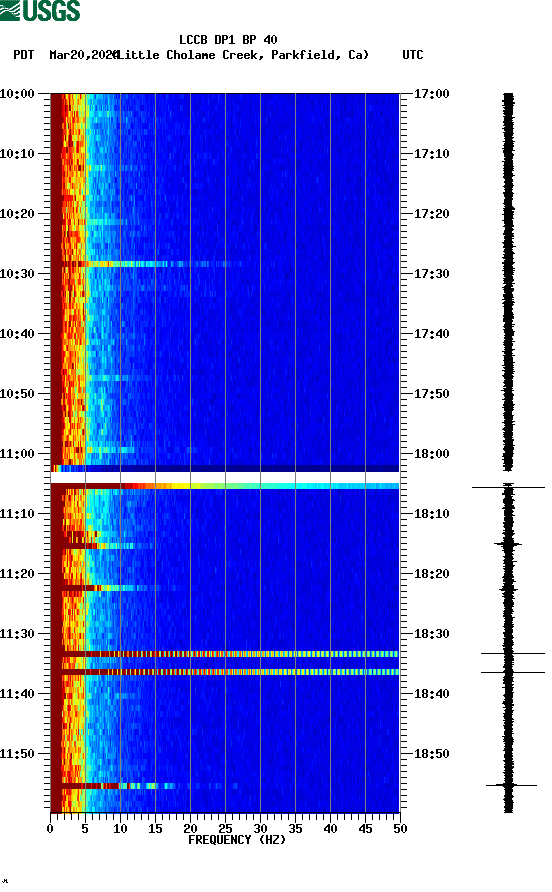The height and width of the screenshot is (892, 552).
Task: Click the '17:40' UTC time label
Action: click(x=431, y=334)
